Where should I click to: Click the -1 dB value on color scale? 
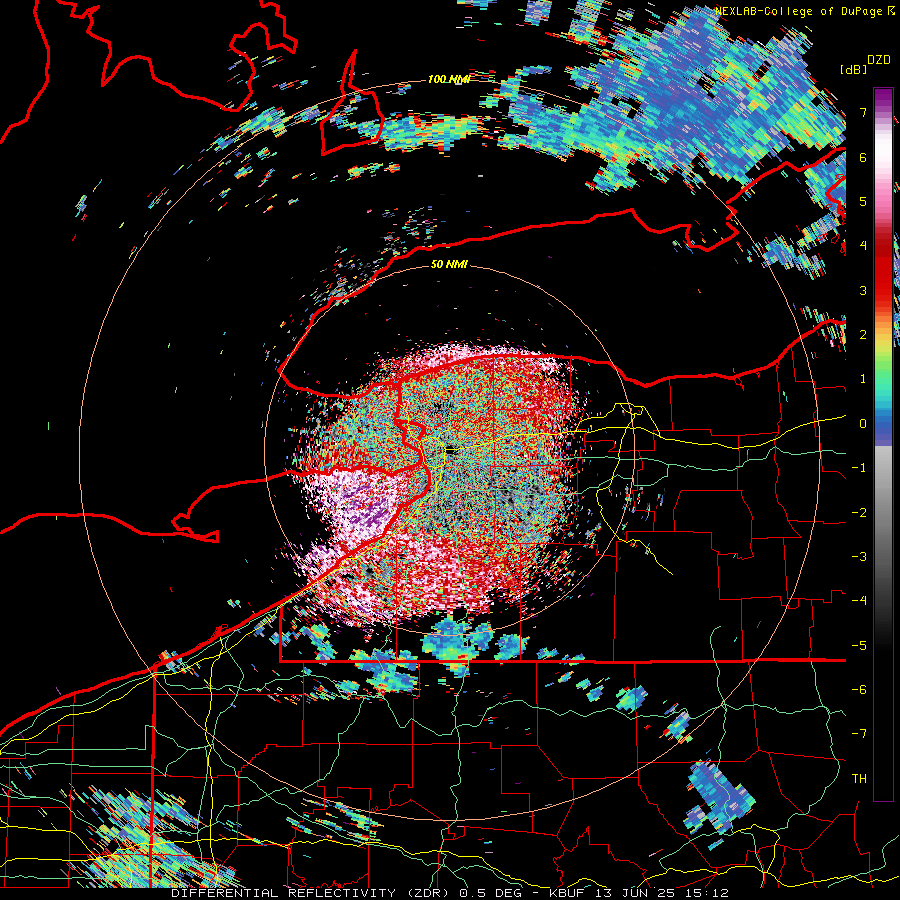(x=859, y=468)
